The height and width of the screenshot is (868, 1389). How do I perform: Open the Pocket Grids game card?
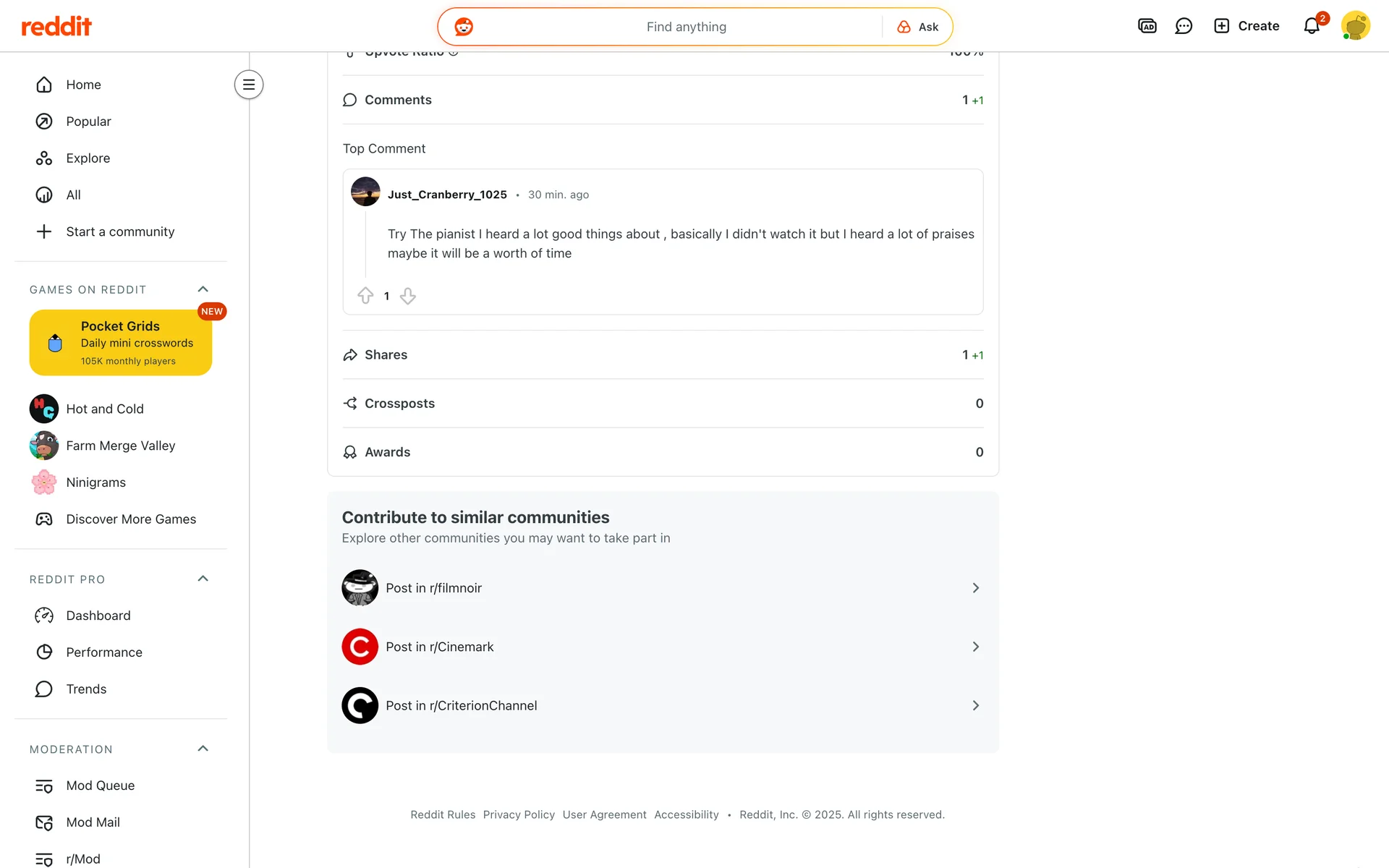click(x=121, y=343)
